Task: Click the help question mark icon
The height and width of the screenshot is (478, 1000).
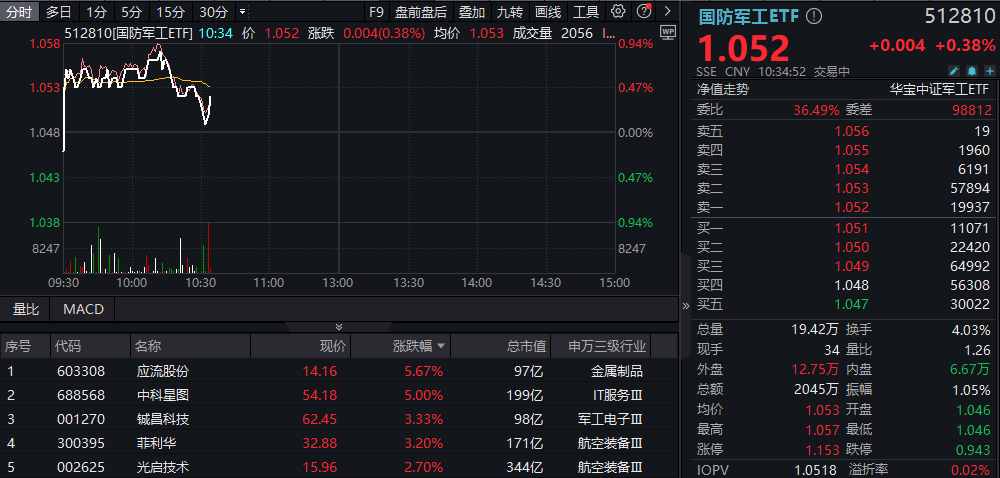Action: coord(641,12)
